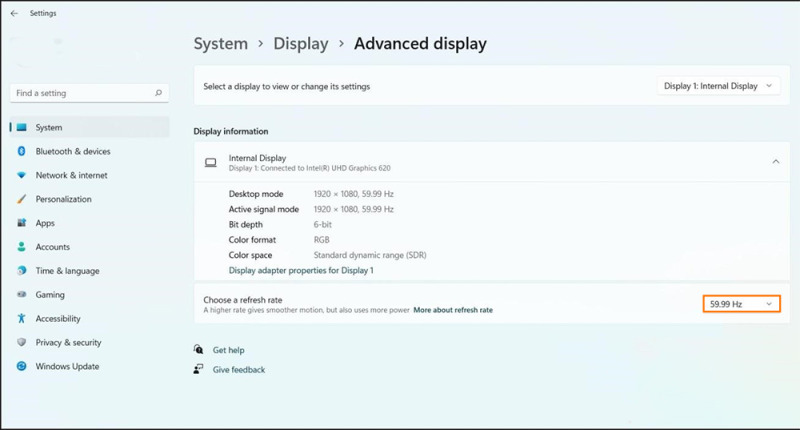This screenshot has width=800, height=430.
Task: Select System in the sidebar
Action: point(48,128)
